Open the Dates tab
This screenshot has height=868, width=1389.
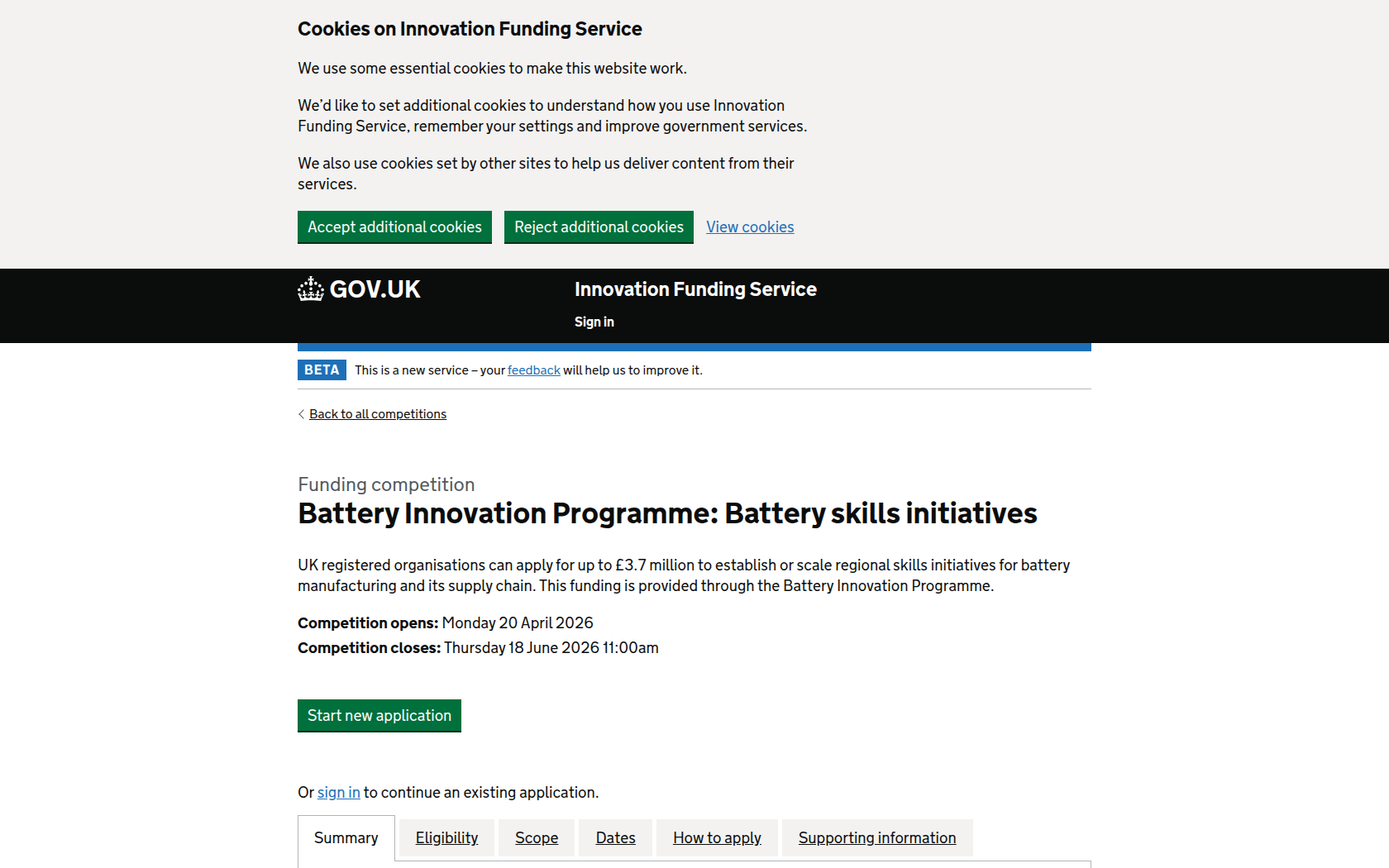[616, 838]
